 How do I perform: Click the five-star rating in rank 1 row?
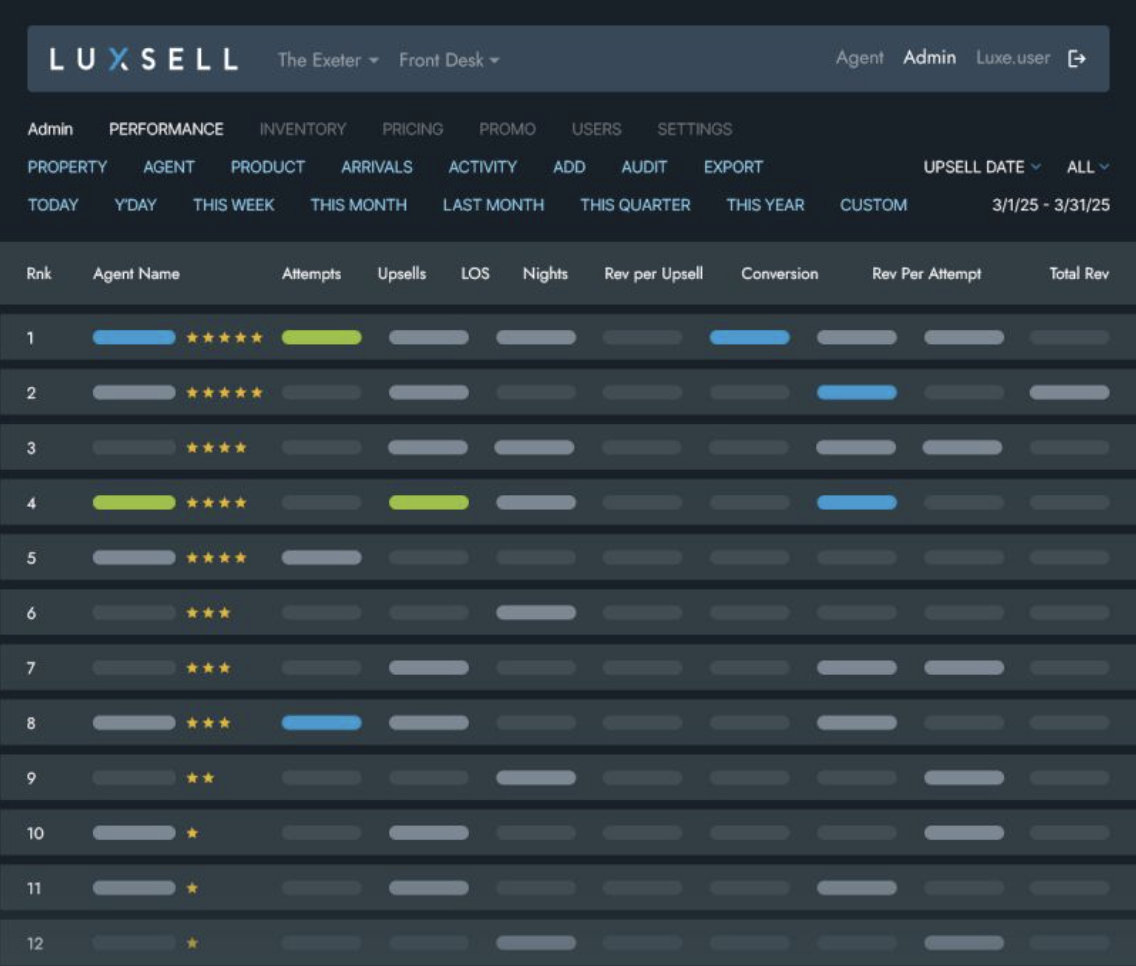[225, 337]
